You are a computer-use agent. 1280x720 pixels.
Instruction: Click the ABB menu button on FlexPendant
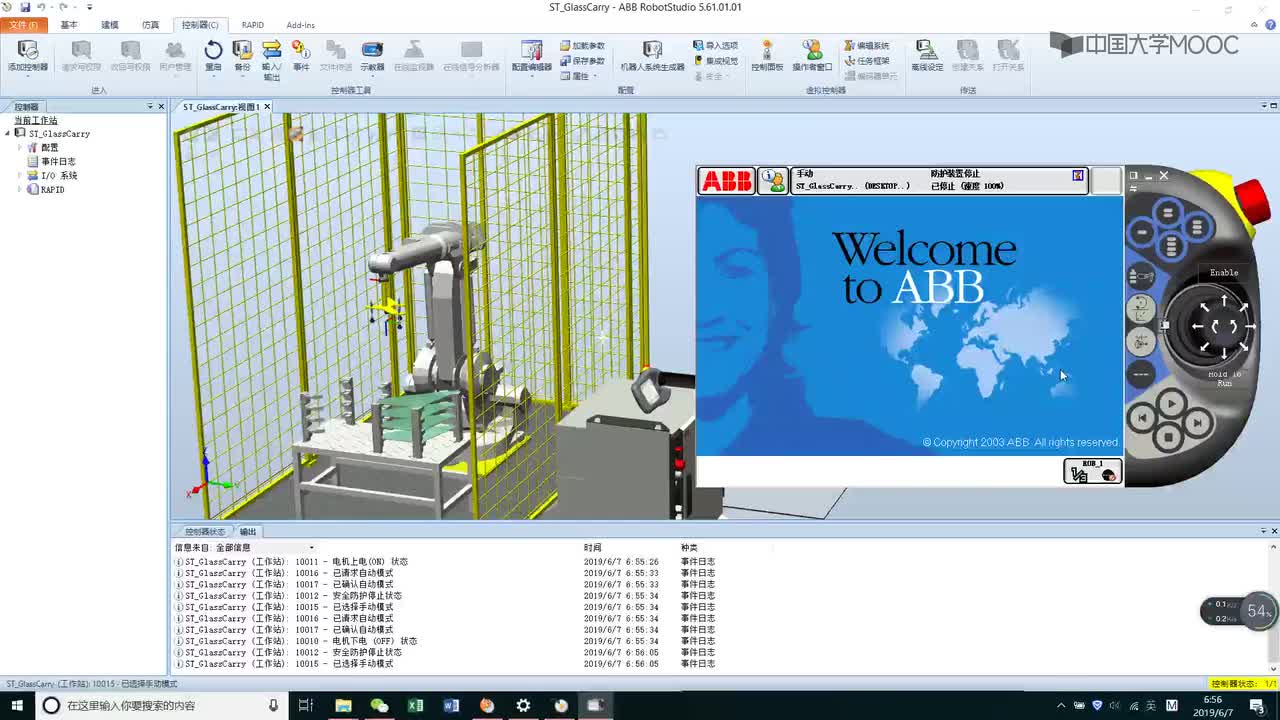coord(726,181)
